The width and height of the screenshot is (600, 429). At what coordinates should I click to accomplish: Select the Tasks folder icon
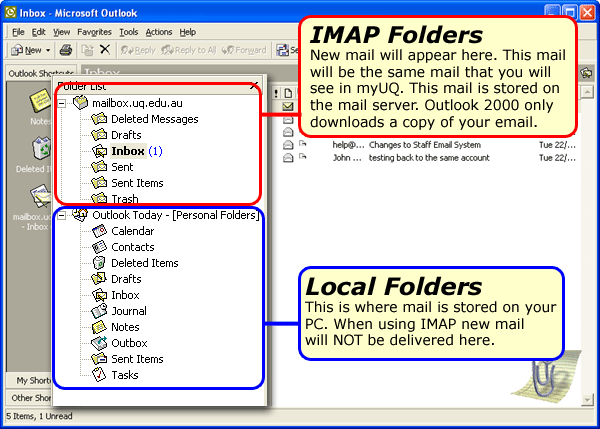(x=99, y=375)
